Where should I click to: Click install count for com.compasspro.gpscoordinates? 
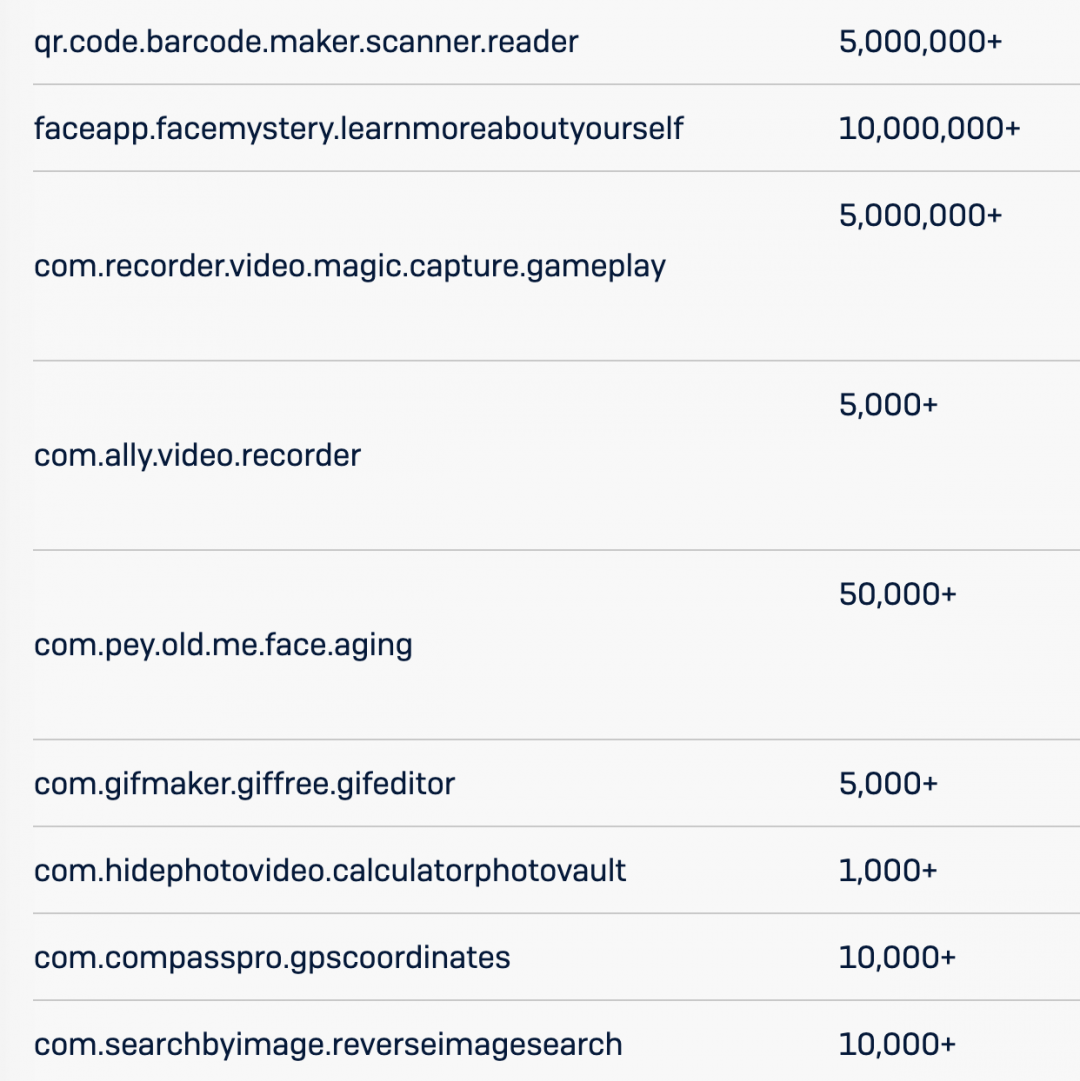click(897, 957)
